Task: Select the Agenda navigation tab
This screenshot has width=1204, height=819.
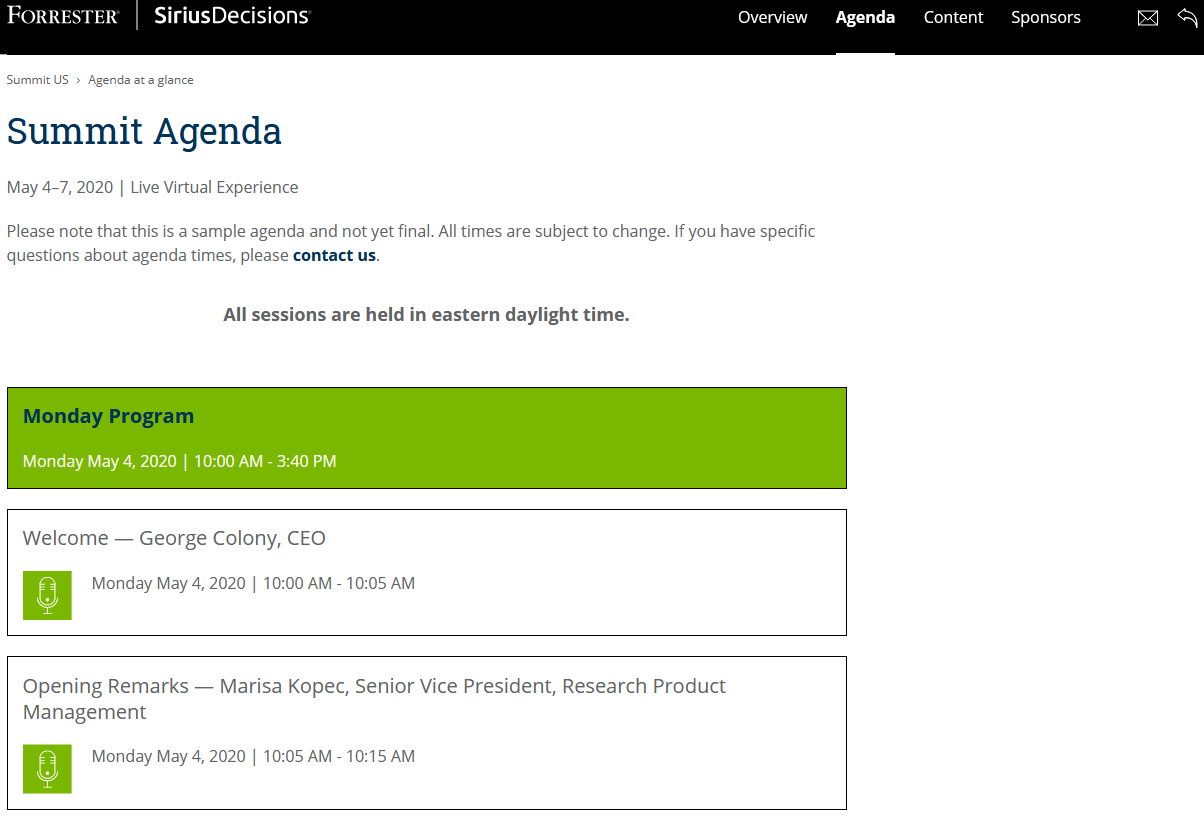Action: (865, 18)
